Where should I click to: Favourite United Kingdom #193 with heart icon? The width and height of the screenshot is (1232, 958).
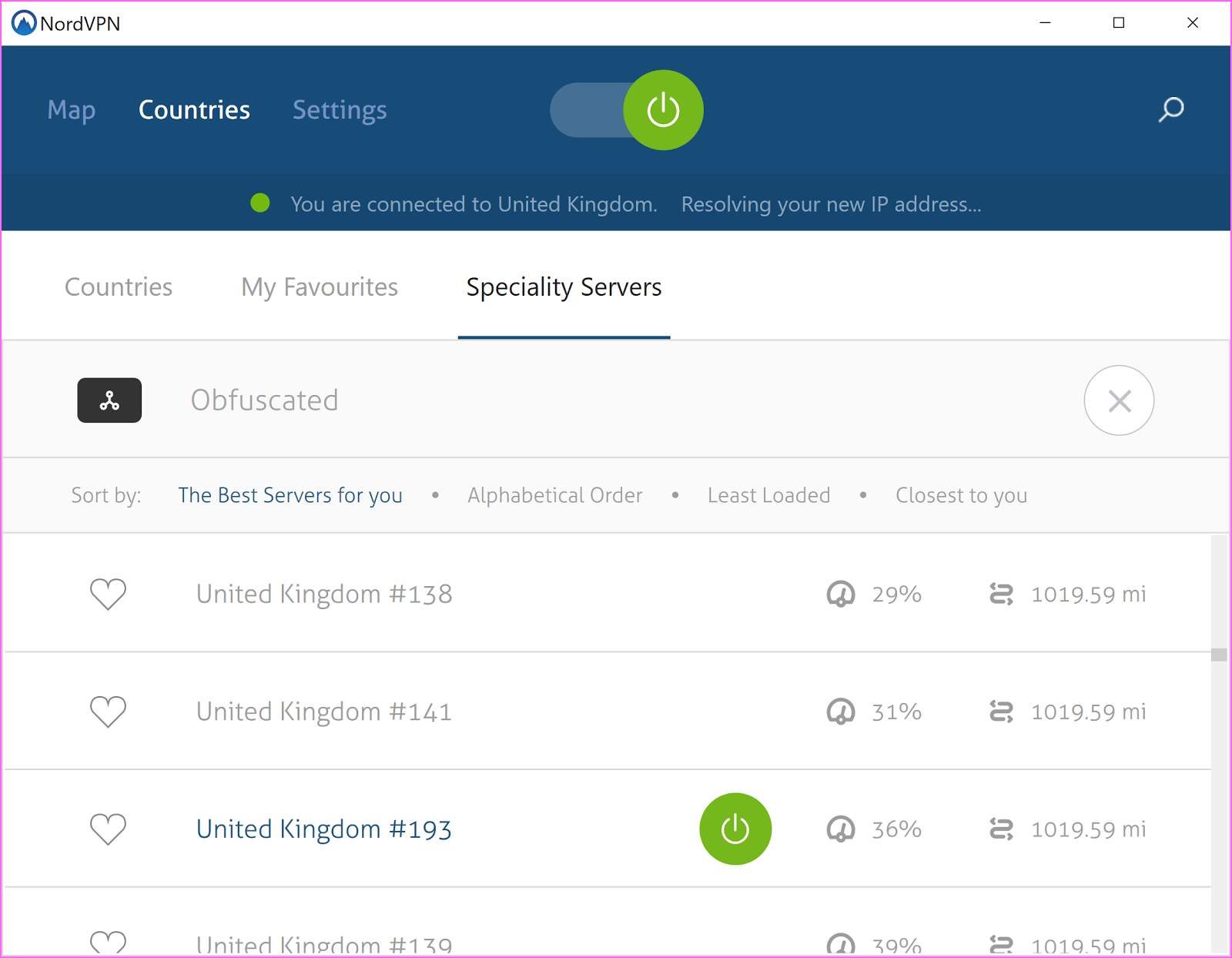point(108,829)
